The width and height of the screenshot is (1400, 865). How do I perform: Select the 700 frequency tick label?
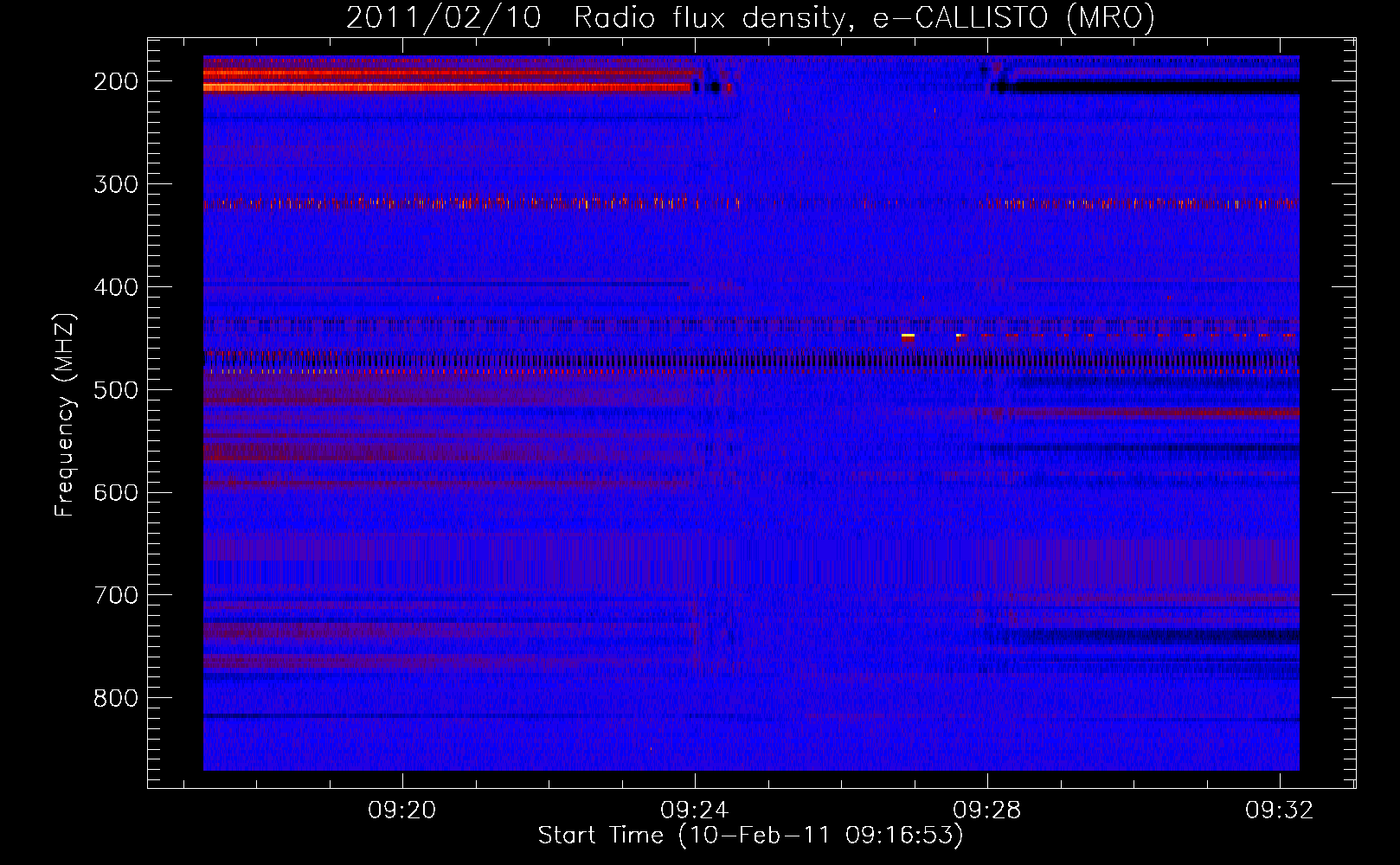click(116, 595)
